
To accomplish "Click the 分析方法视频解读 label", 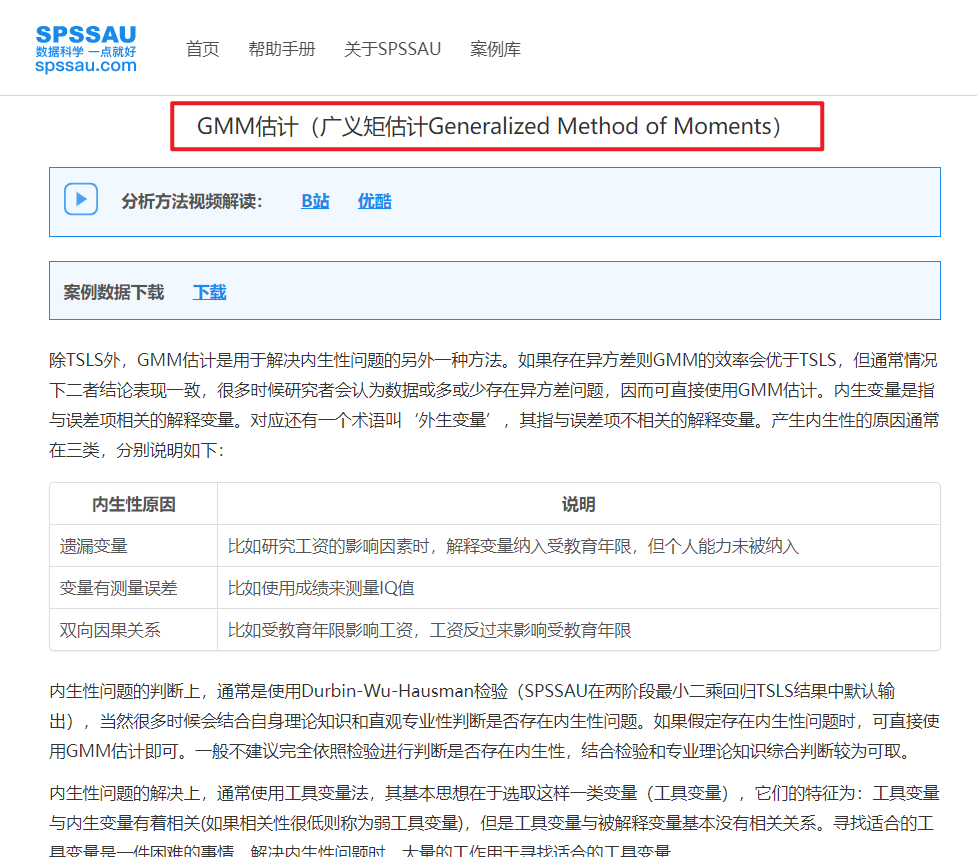I will click(192, 201).
